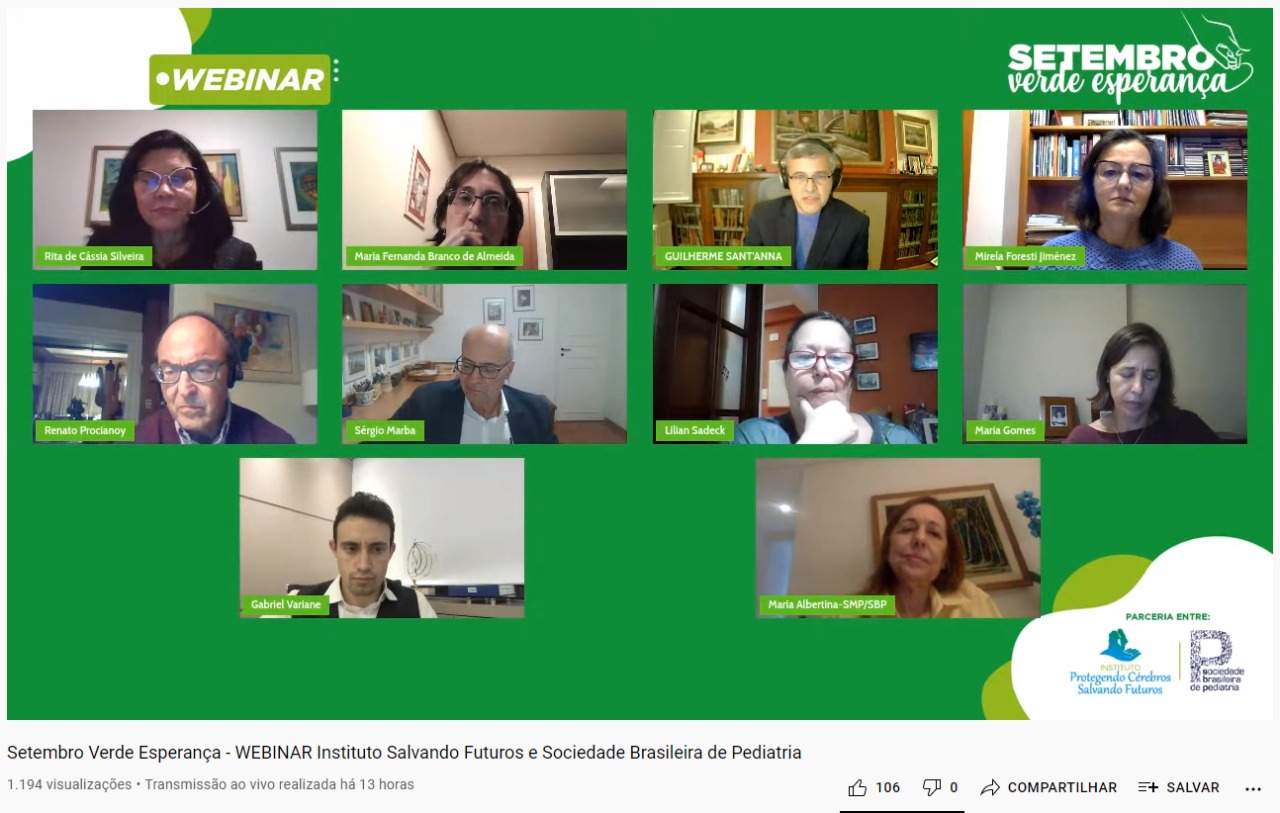
Task: Click Maria Albertina-SMP/SBP video tile
Action: pyautogui.click(x=898, y=538)
